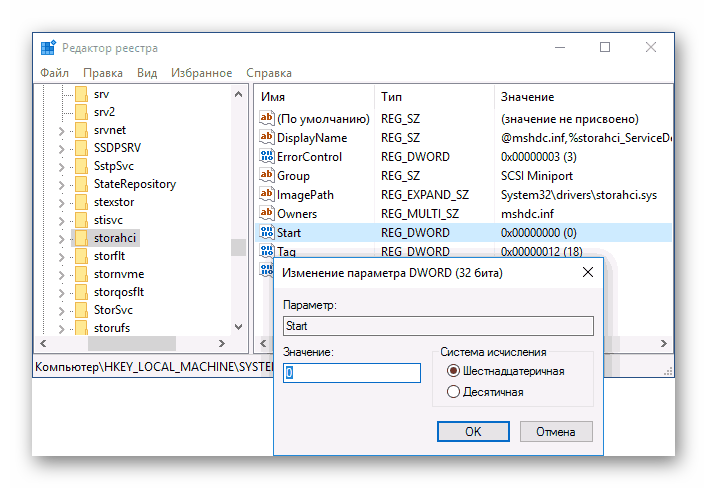Click the mshdc.inf value text
Image resolution: width=707 pixels, height=488 pixels.
tap(527, 214)
